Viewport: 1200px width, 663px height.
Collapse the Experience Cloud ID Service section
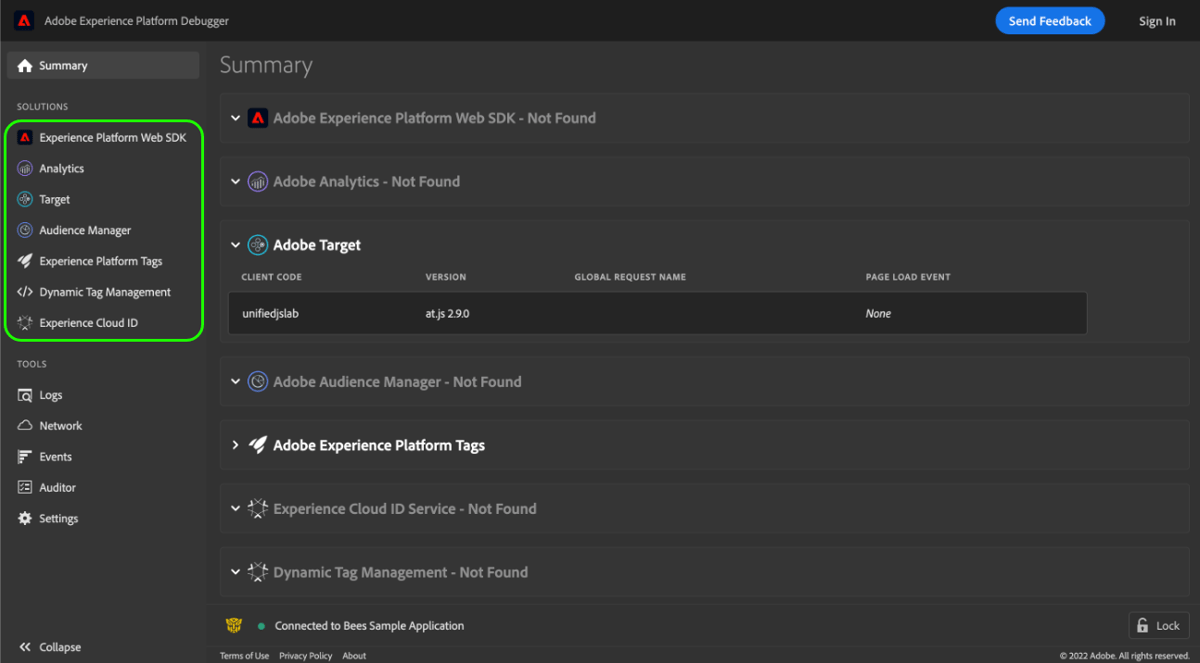[235, 508]
